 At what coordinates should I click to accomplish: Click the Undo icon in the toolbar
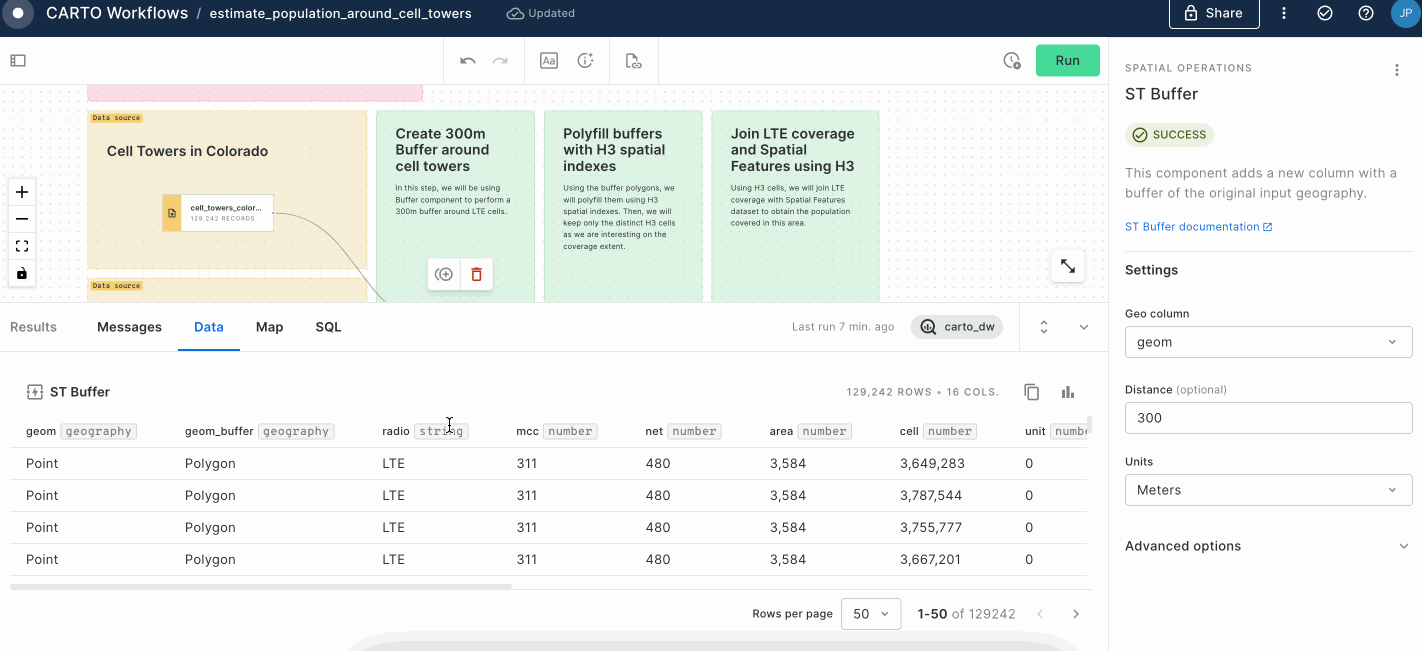pos(466,60)
